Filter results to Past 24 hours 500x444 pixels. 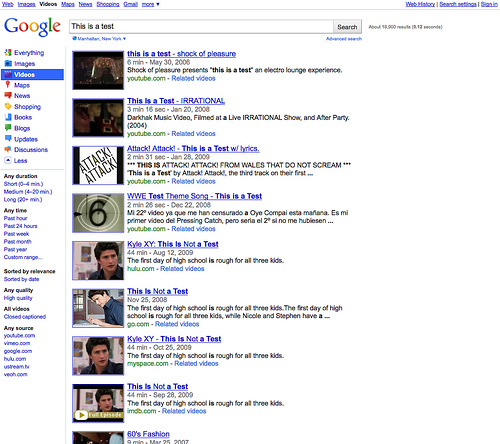[x=20, y=226]
